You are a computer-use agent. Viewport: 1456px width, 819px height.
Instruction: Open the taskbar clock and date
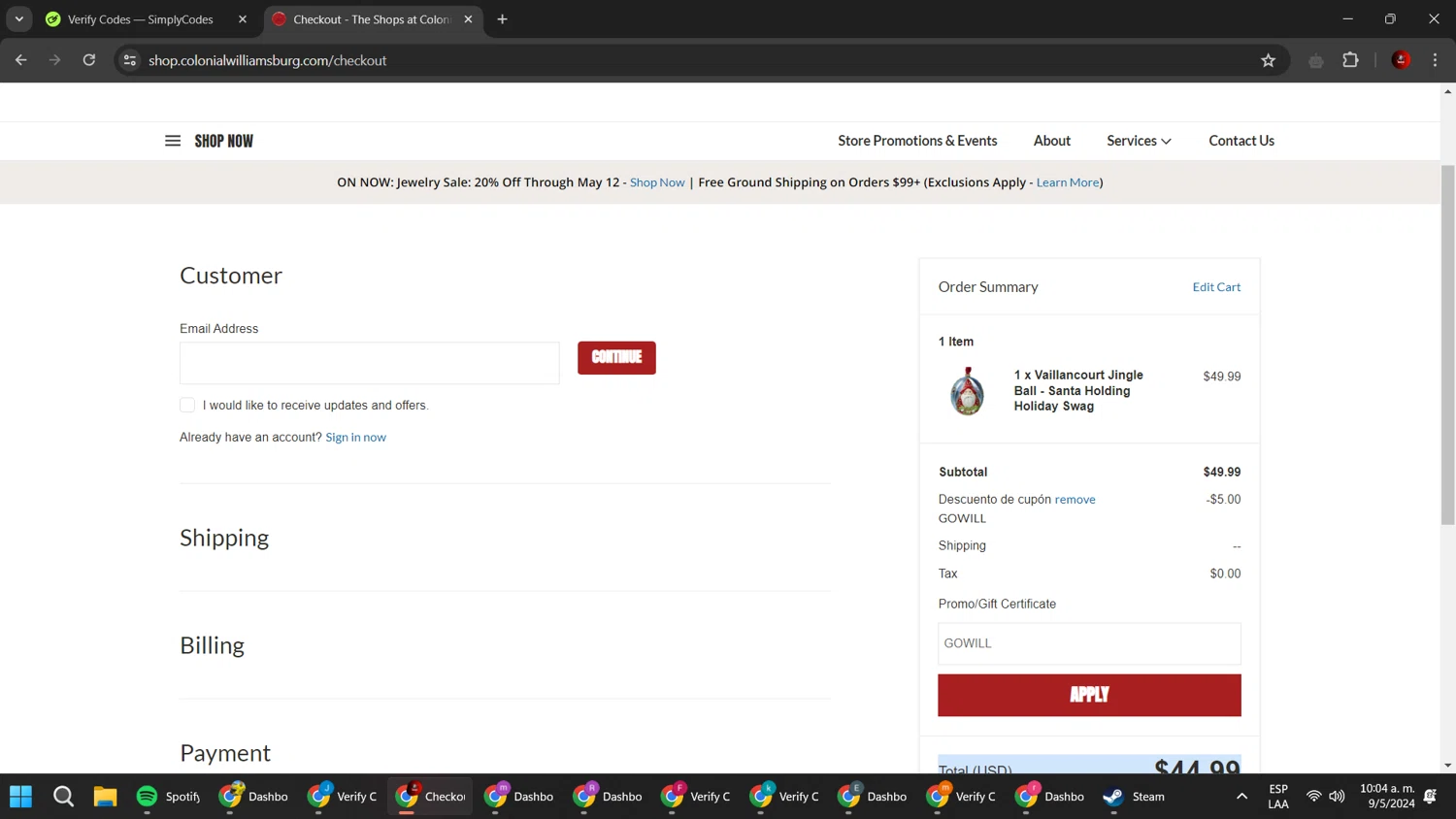click(x=1388, y=797)
